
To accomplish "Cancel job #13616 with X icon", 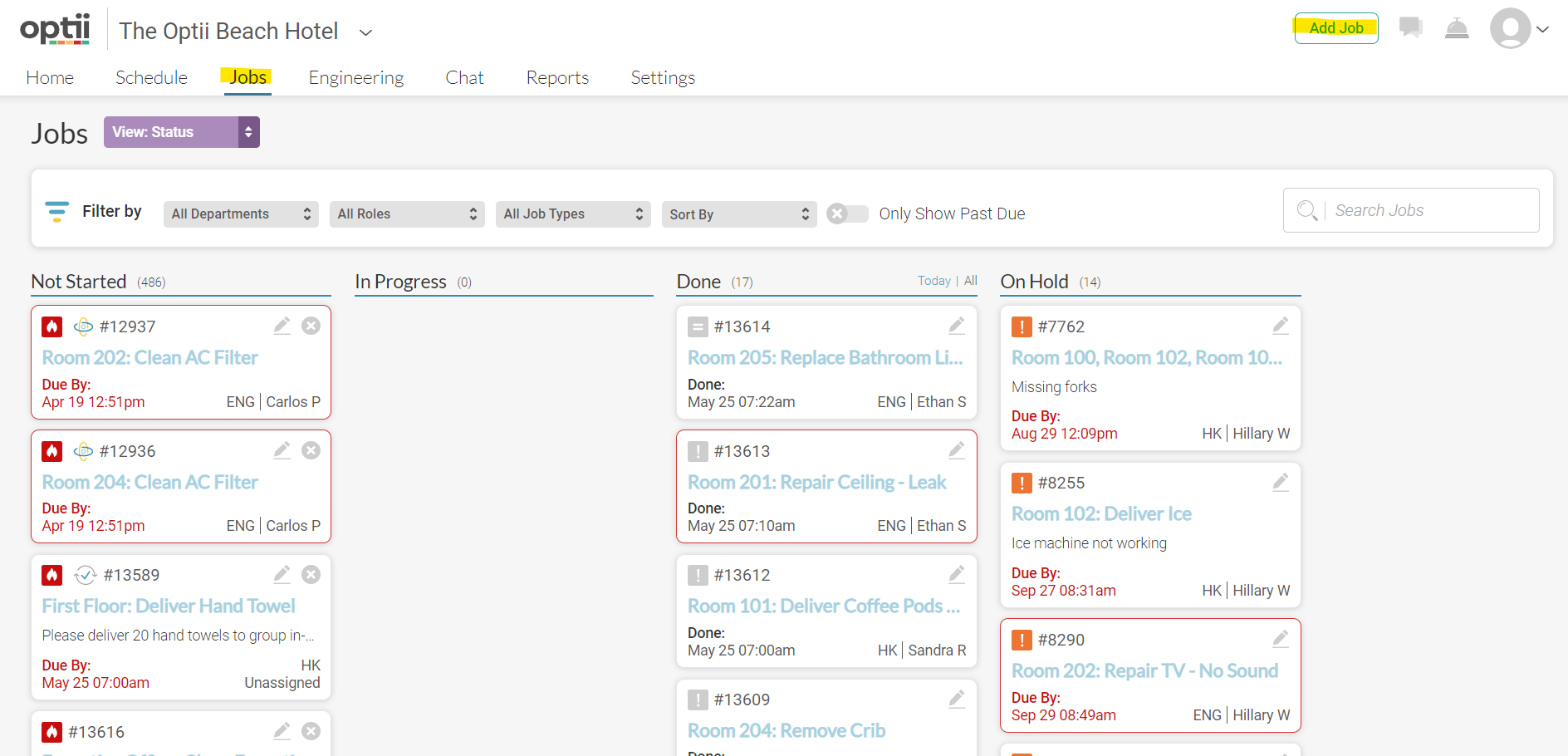I will tap(311, 731).
